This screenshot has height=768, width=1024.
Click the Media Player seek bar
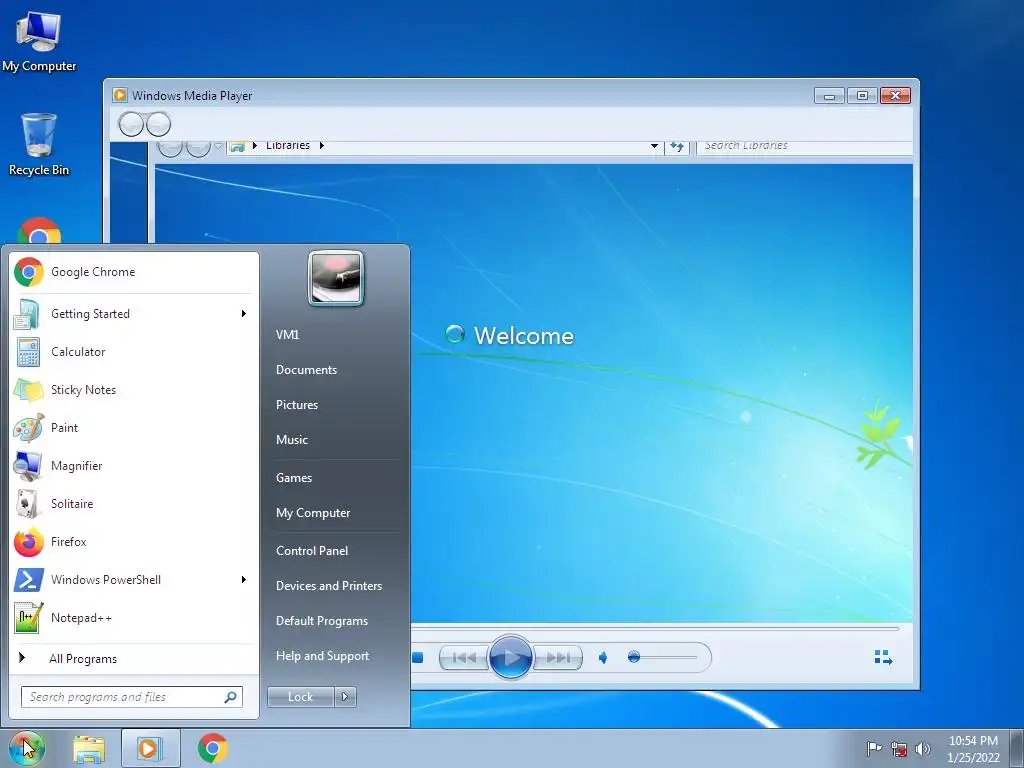(655, 628)
